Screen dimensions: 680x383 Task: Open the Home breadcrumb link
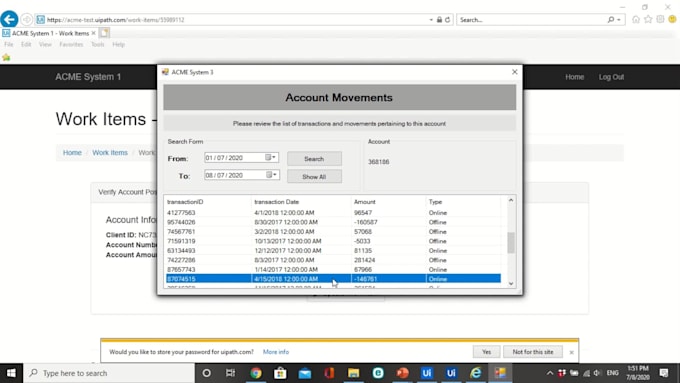tap(72, 153)
